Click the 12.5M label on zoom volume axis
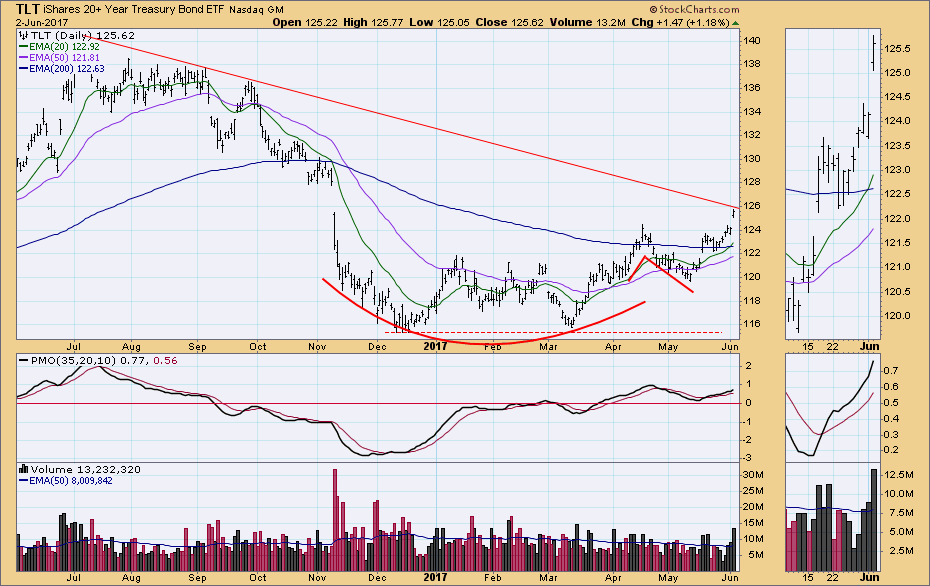Screen dimensions: 930x586 coord(900,474)
